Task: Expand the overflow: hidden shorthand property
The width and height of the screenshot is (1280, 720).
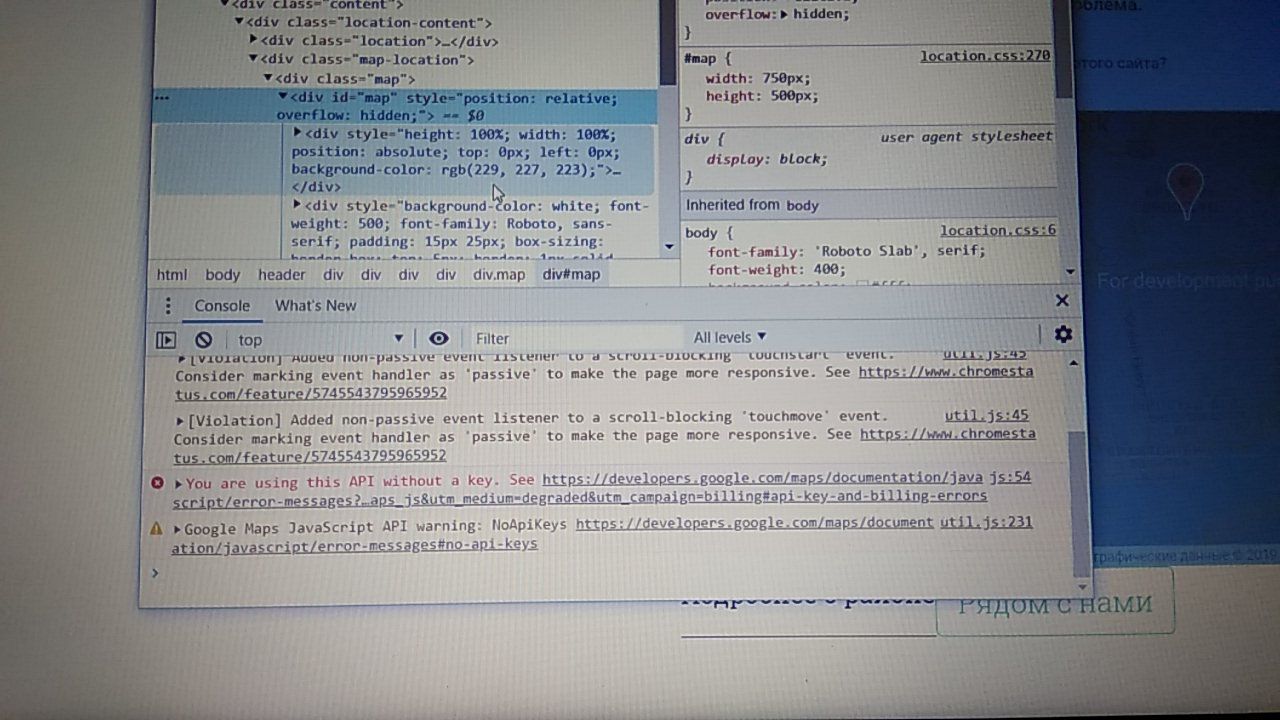Action: [x=784, y=14]
